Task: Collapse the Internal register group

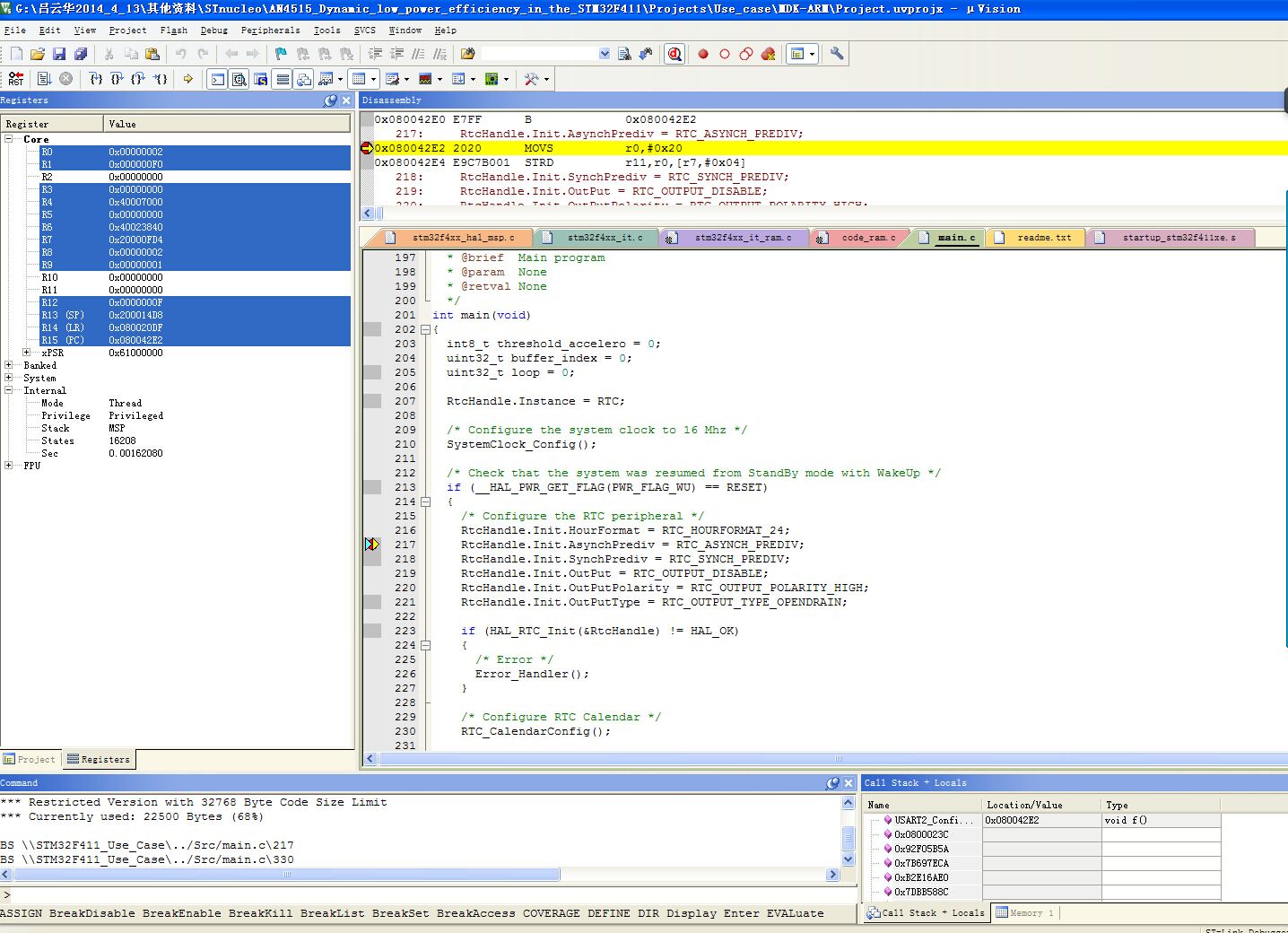Action: (9, 390)
